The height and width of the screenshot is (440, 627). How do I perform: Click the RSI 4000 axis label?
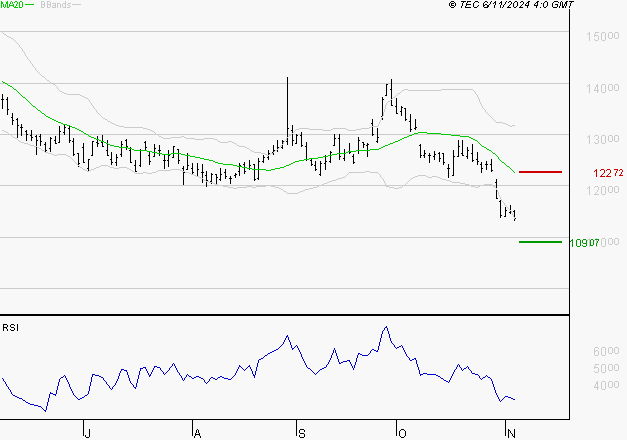606,385
